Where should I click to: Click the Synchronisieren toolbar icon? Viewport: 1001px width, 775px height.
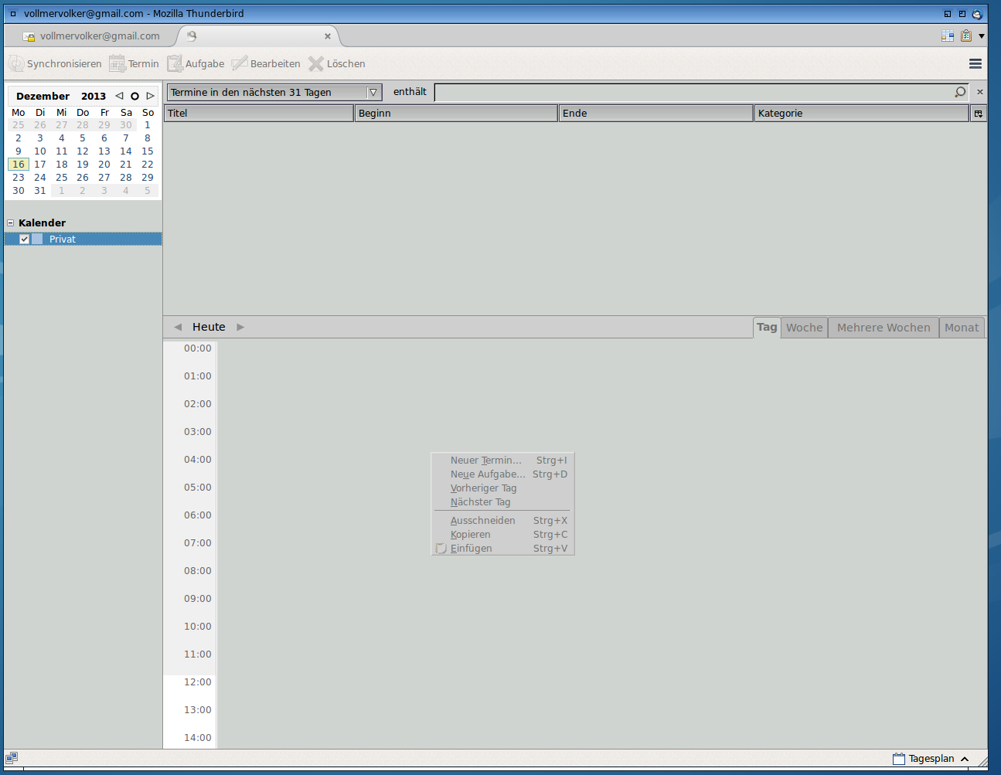tap(17, 64)
